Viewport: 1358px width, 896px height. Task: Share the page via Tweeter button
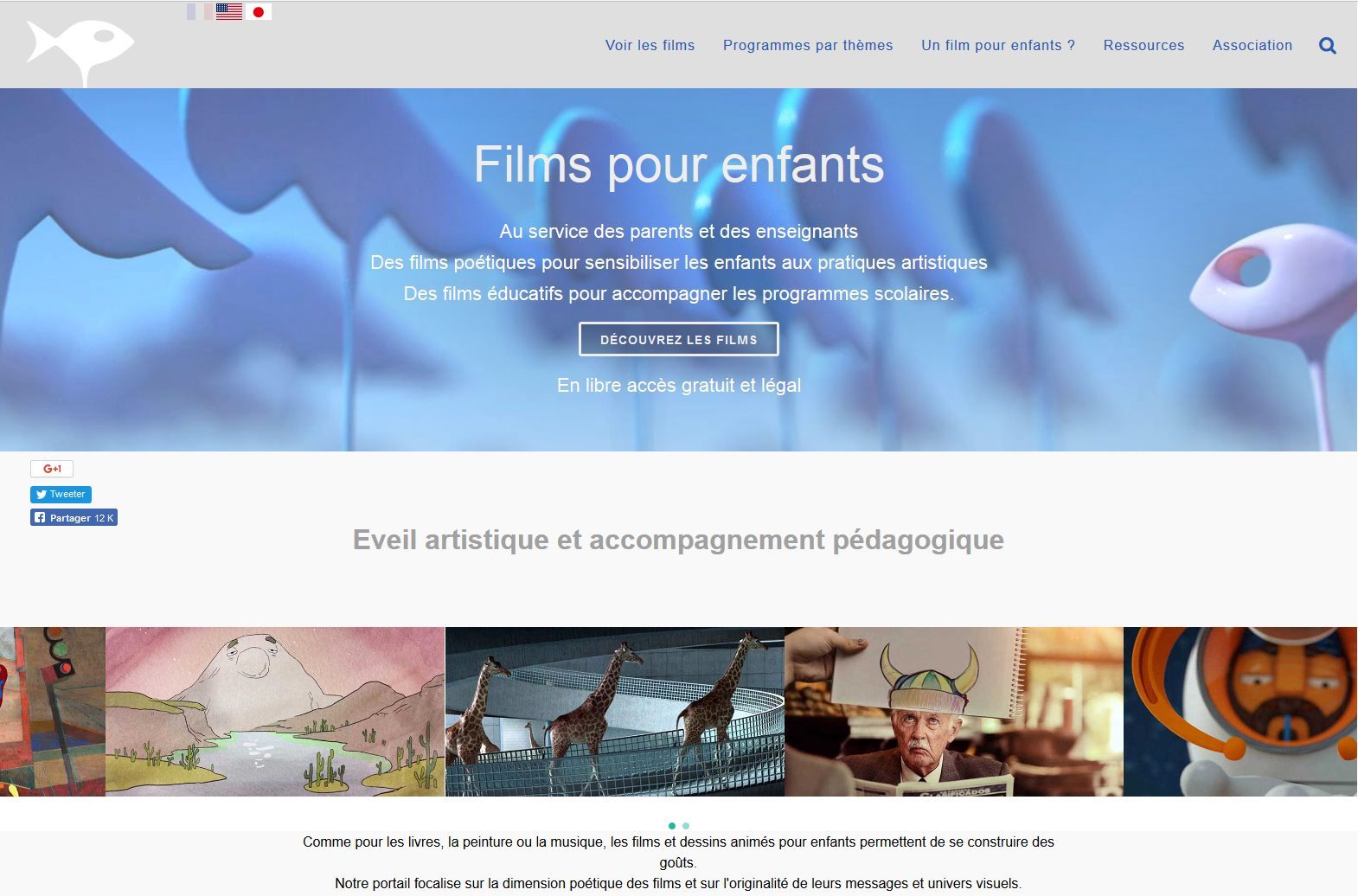61,494
